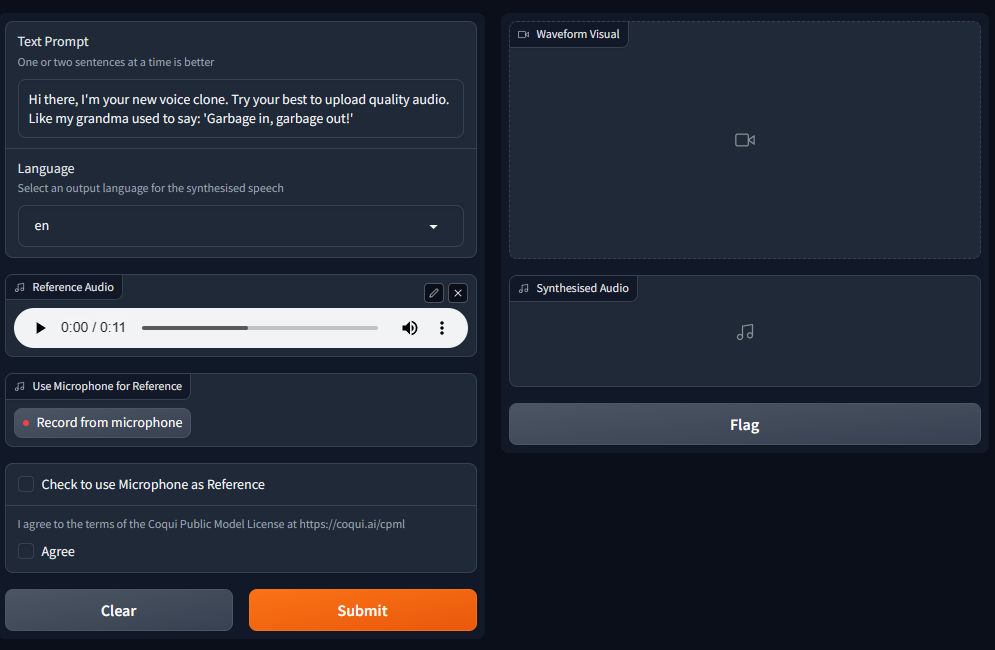Toggle the microphone reference checkbox off
995x650 pixels.
pyautogui.click(x=25, y=484)
